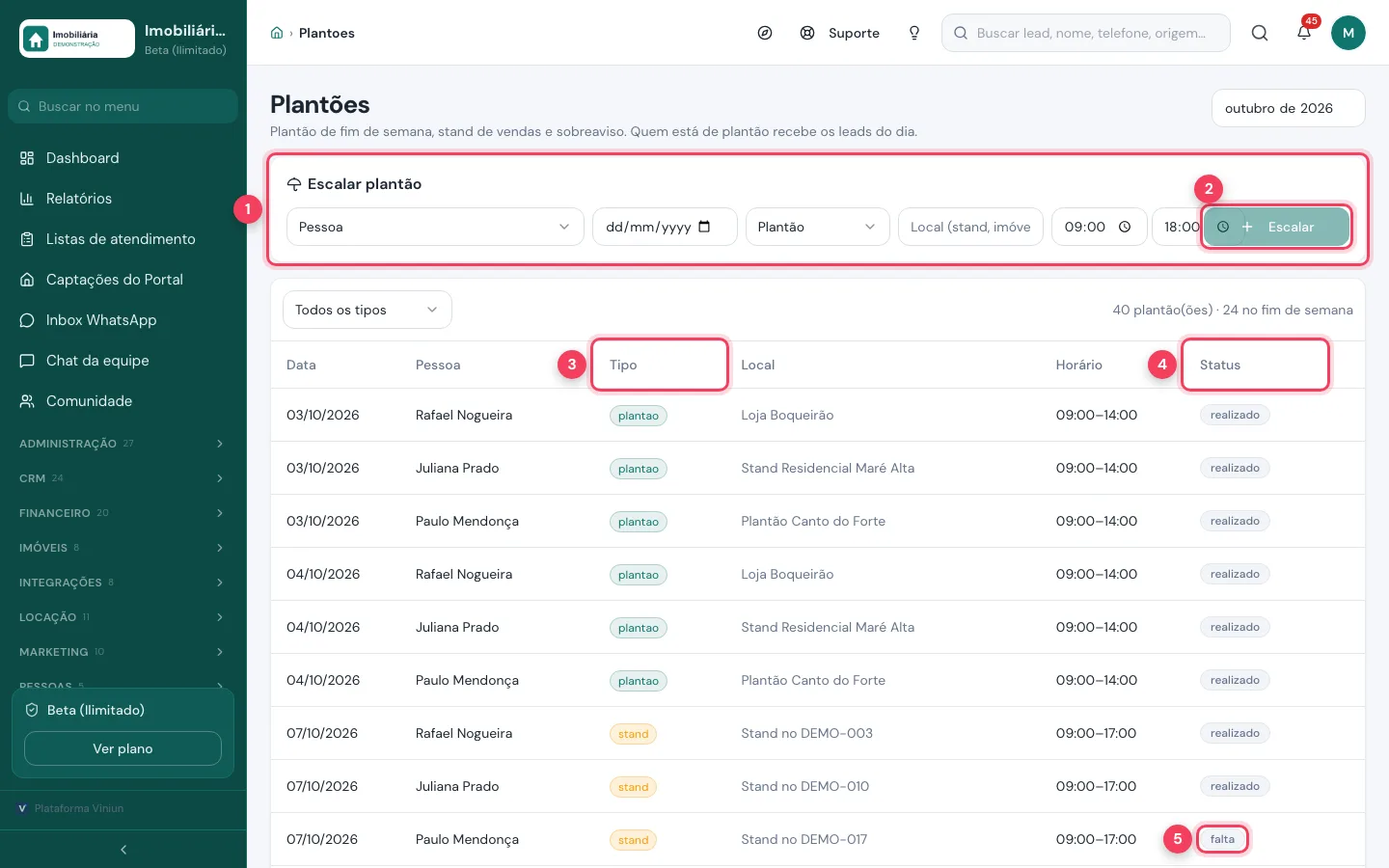The width and height of the screenshot is (1389, 868).
Task: Expand the INTEGRAÇÕES section
Action: (x=123, y=583)
